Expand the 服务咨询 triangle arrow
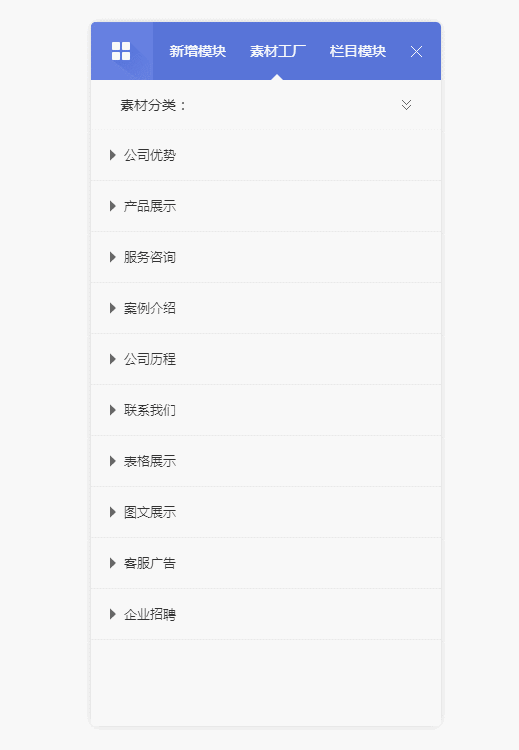Viewport: 519px width, 750px height. click(112, 257)
